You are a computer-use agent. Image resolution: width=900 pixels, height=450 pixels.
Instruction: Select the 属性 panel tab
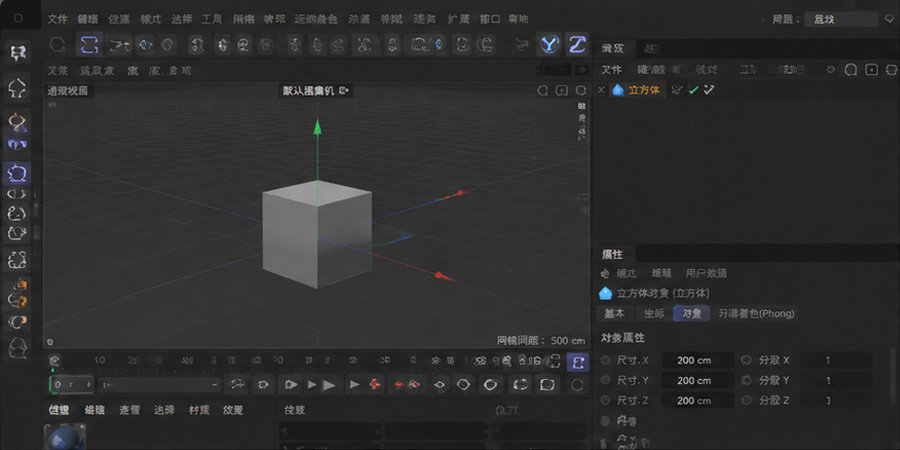pyautogui.click(x=612, y=254)
